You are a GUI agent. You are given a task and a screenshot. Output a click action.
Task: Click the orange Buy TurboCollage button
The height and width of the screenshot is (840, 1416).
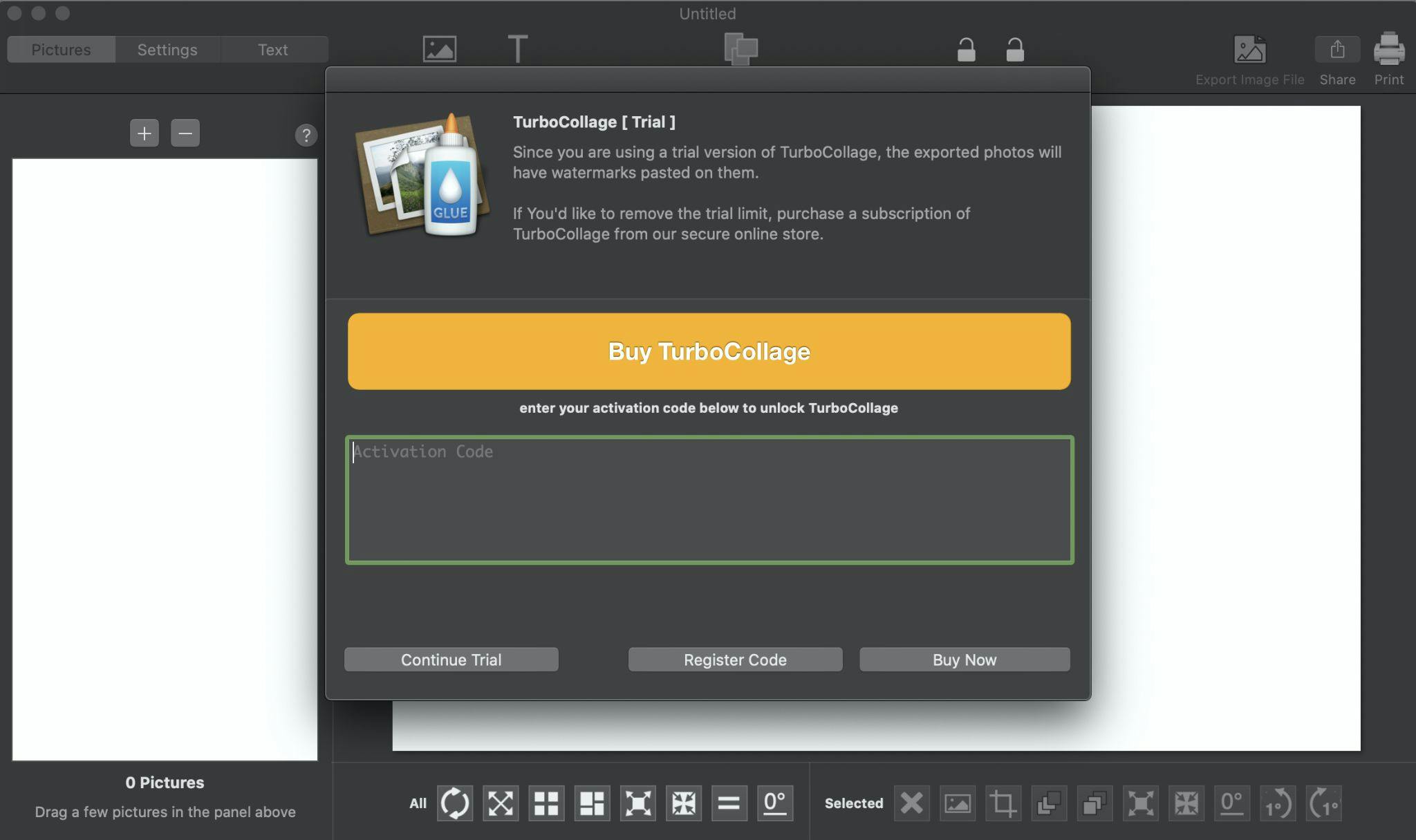(x=709, y=351)
